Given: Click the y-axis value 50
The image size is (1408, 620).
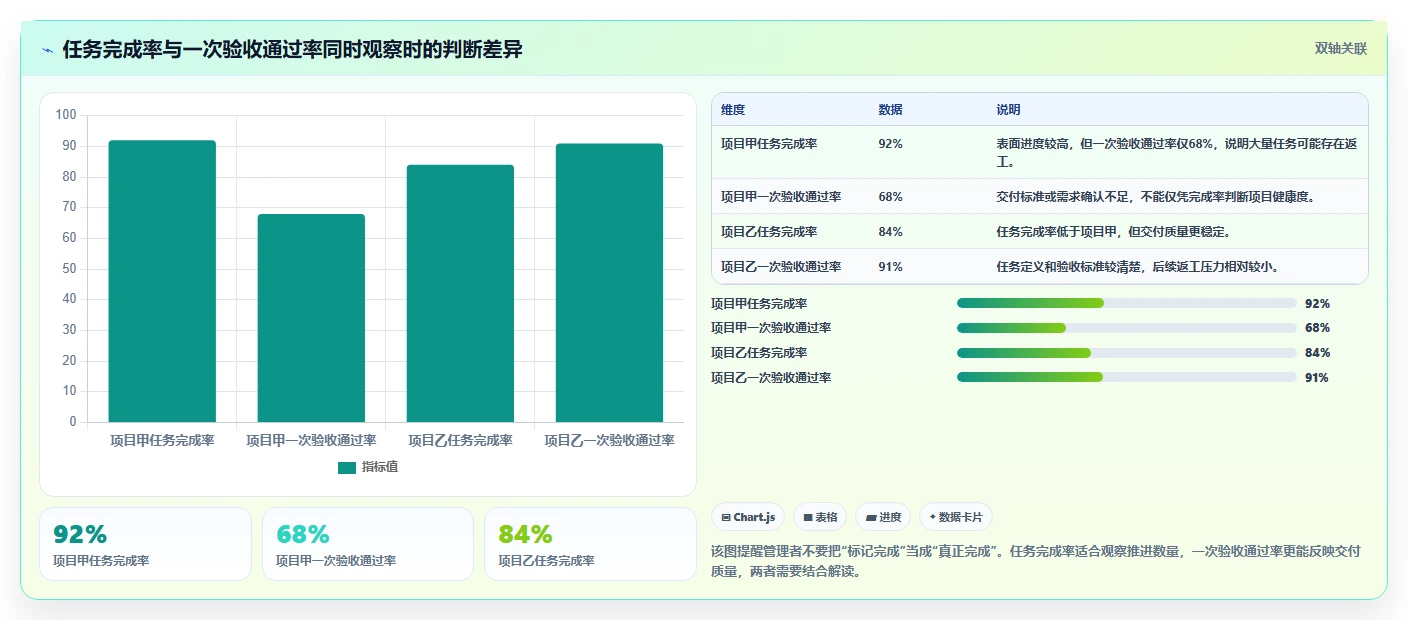Looking at the screenshot, I should tap(69, 269).
